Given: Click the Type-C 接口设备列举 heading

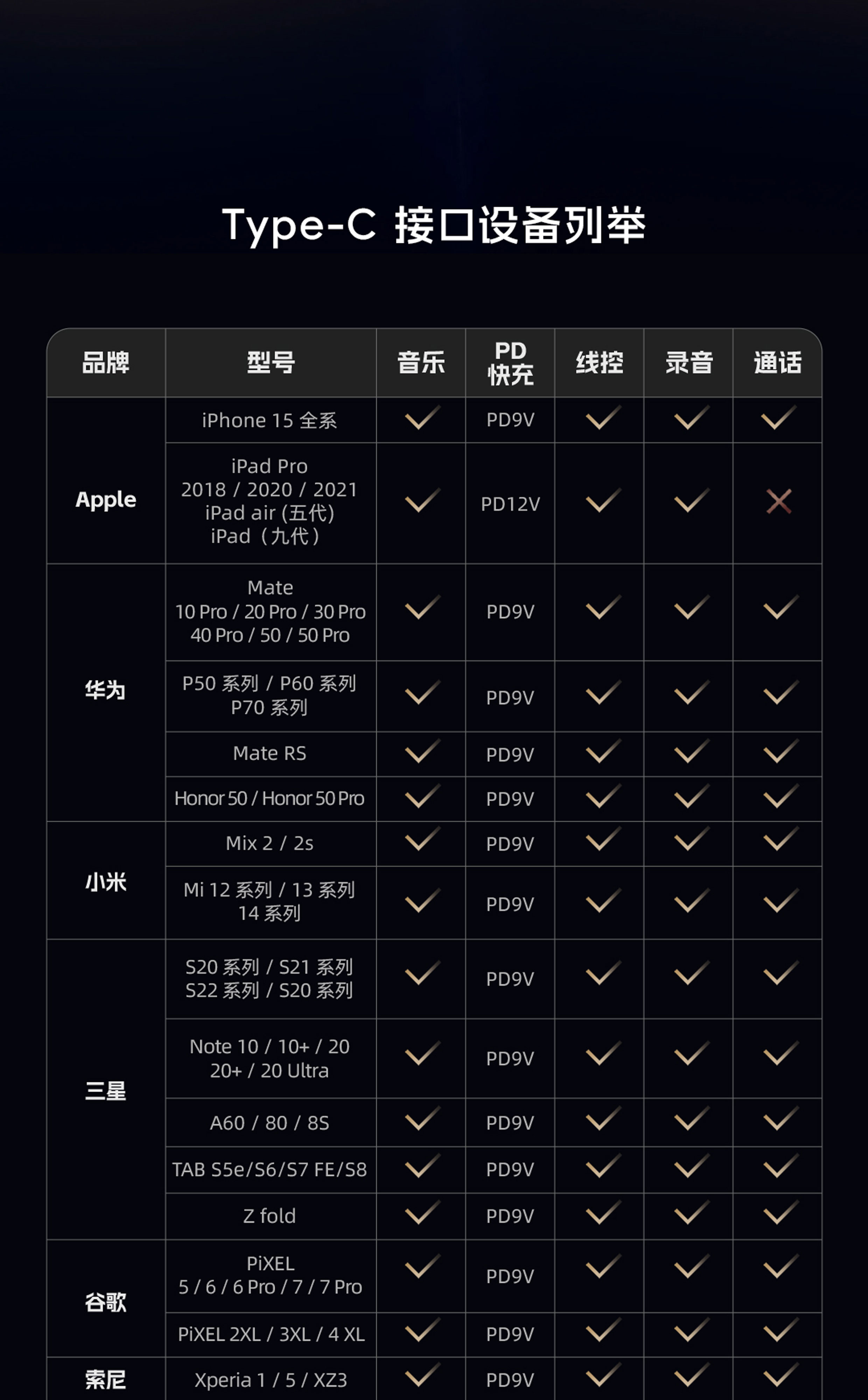Looking at the screenshot, I should coord(434,225).
